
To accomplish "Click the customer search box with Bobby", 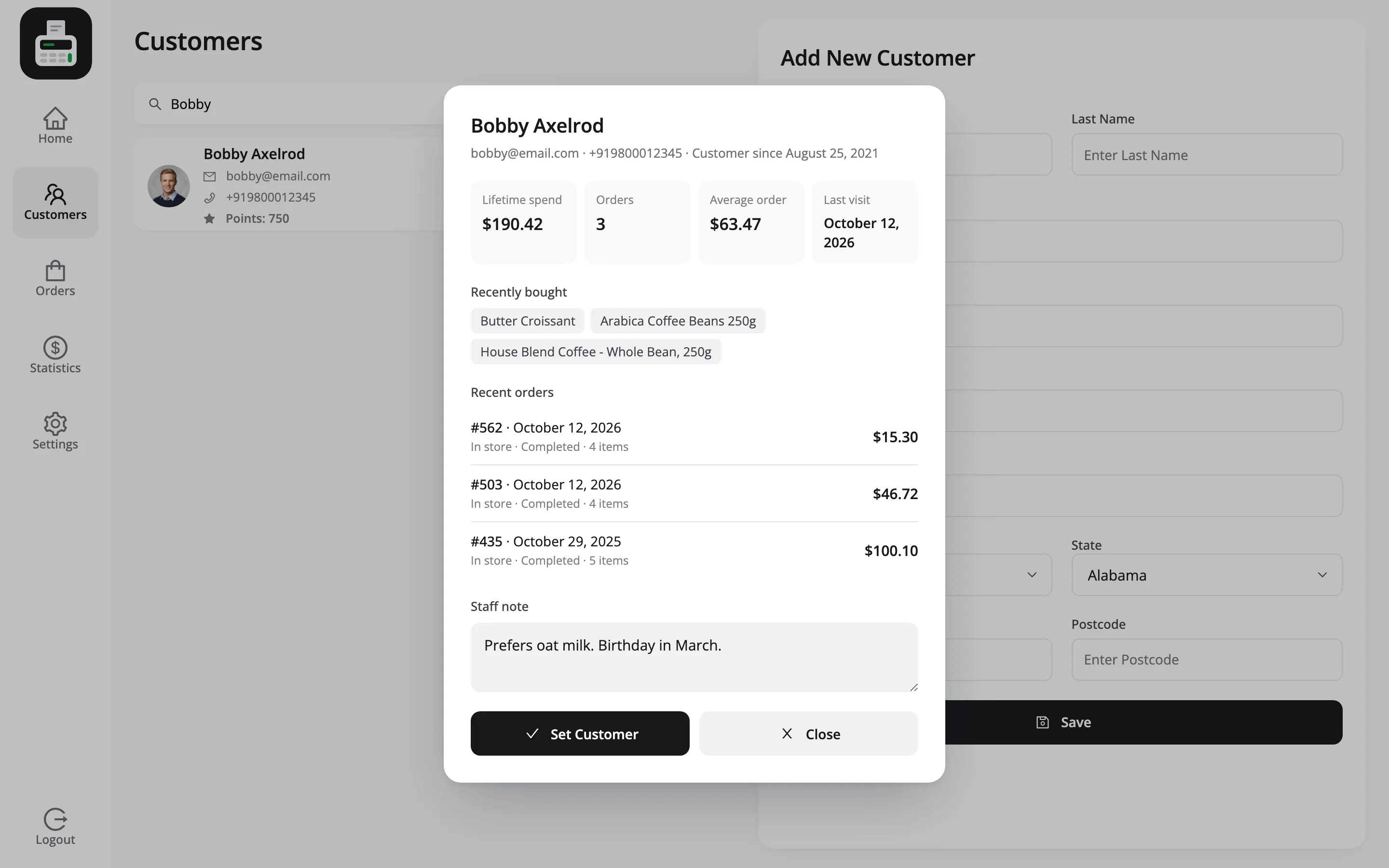I will (289, 104).
